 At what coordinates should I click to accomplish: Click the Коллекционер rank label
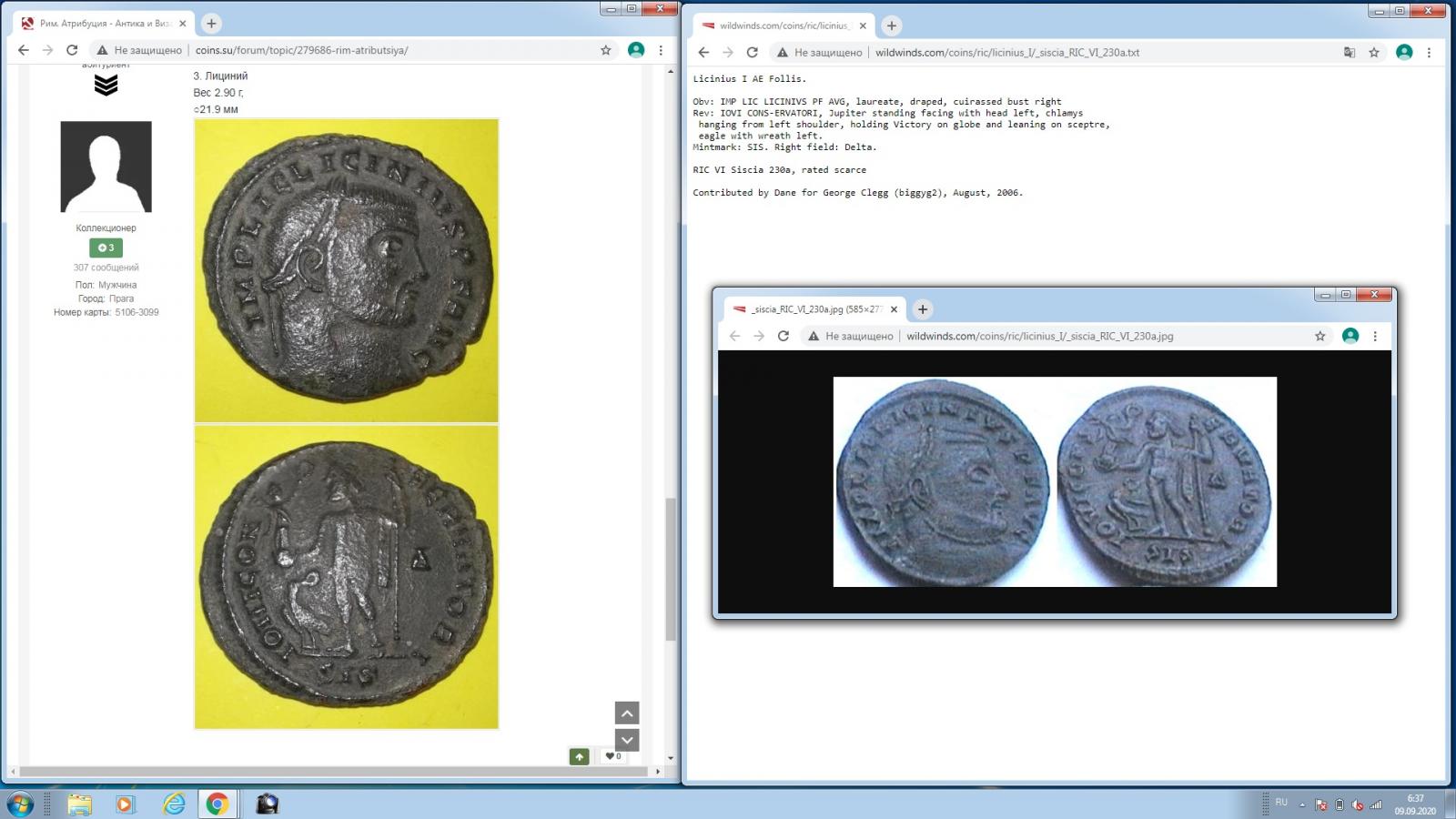coord(106,227)
